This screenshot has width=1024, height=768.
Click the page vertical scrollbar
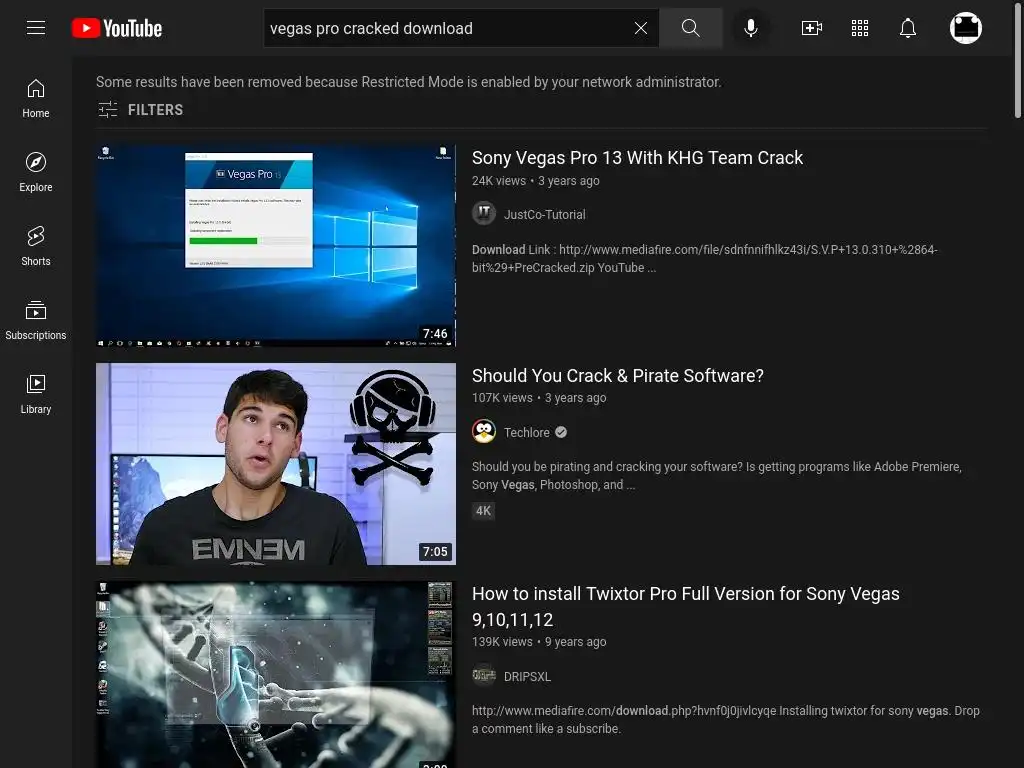1017,62
